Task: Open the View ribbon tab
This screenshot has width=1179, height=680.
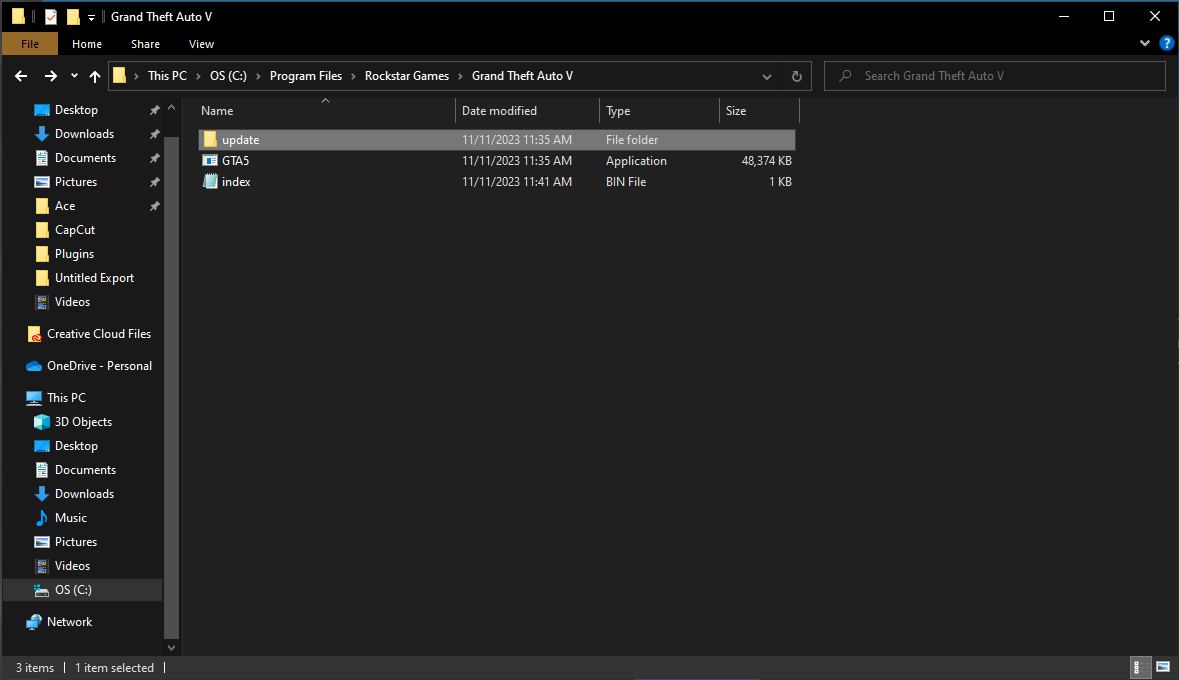Action: [x=201, y=44]
